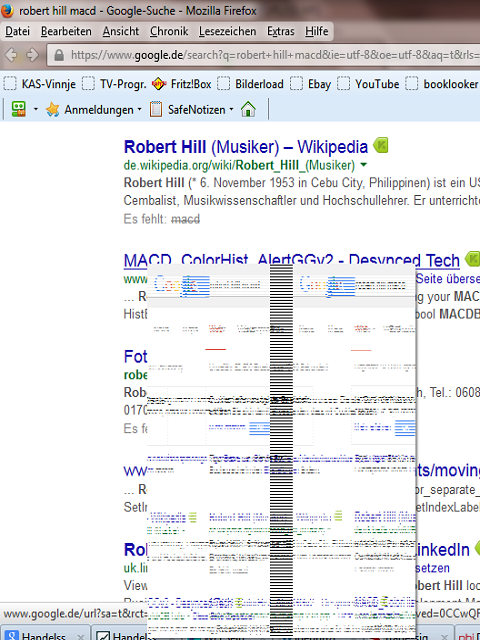Expand dropdown arrow after de.wikipedia.org URL
This screenshot has width=480, height=640.
tap(364, 165)
